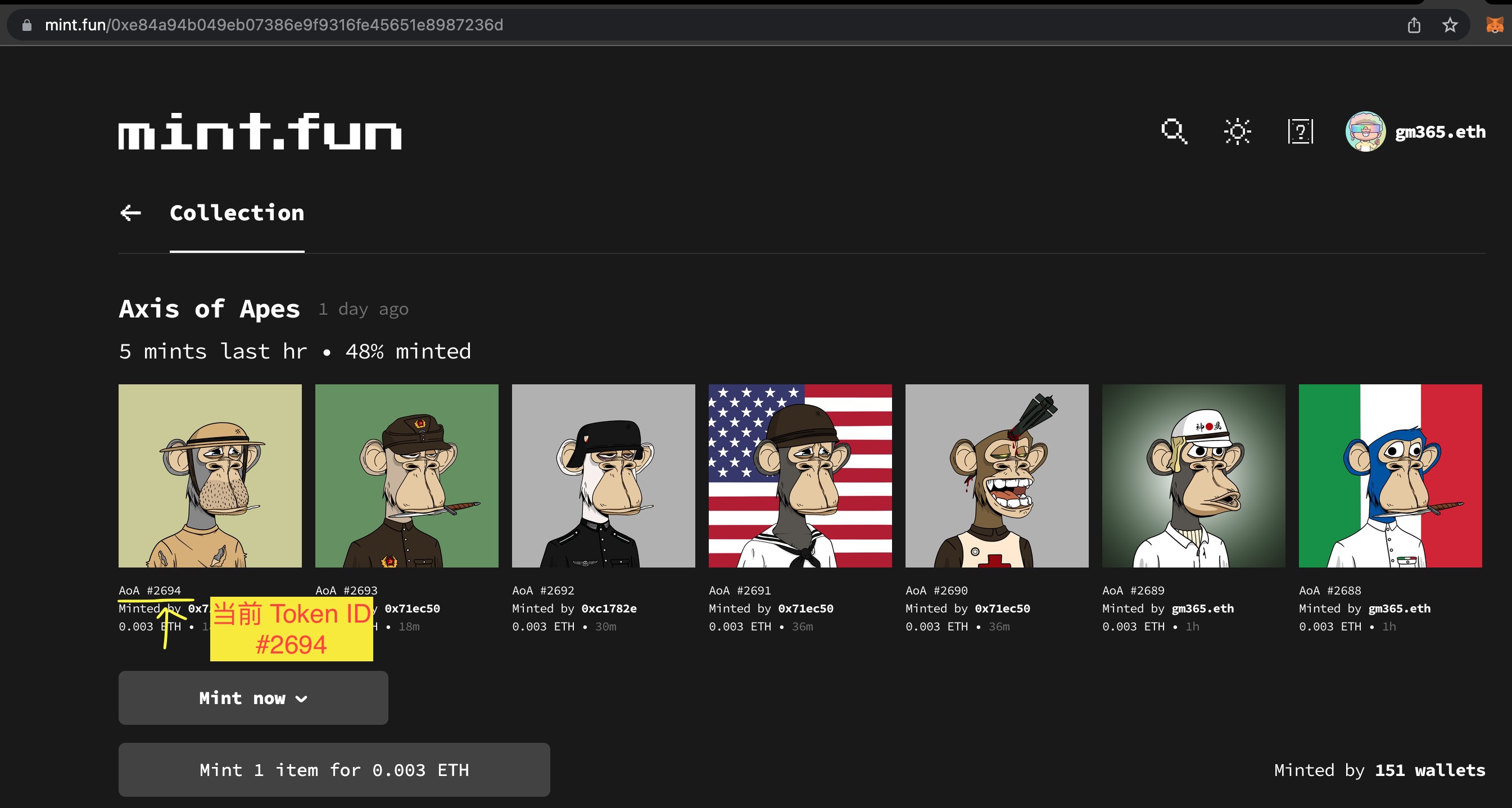Viewport: 1512px width, 808px height.
Task: Open AoA #2692 ape thumbnail
Action: pos(603,476)
